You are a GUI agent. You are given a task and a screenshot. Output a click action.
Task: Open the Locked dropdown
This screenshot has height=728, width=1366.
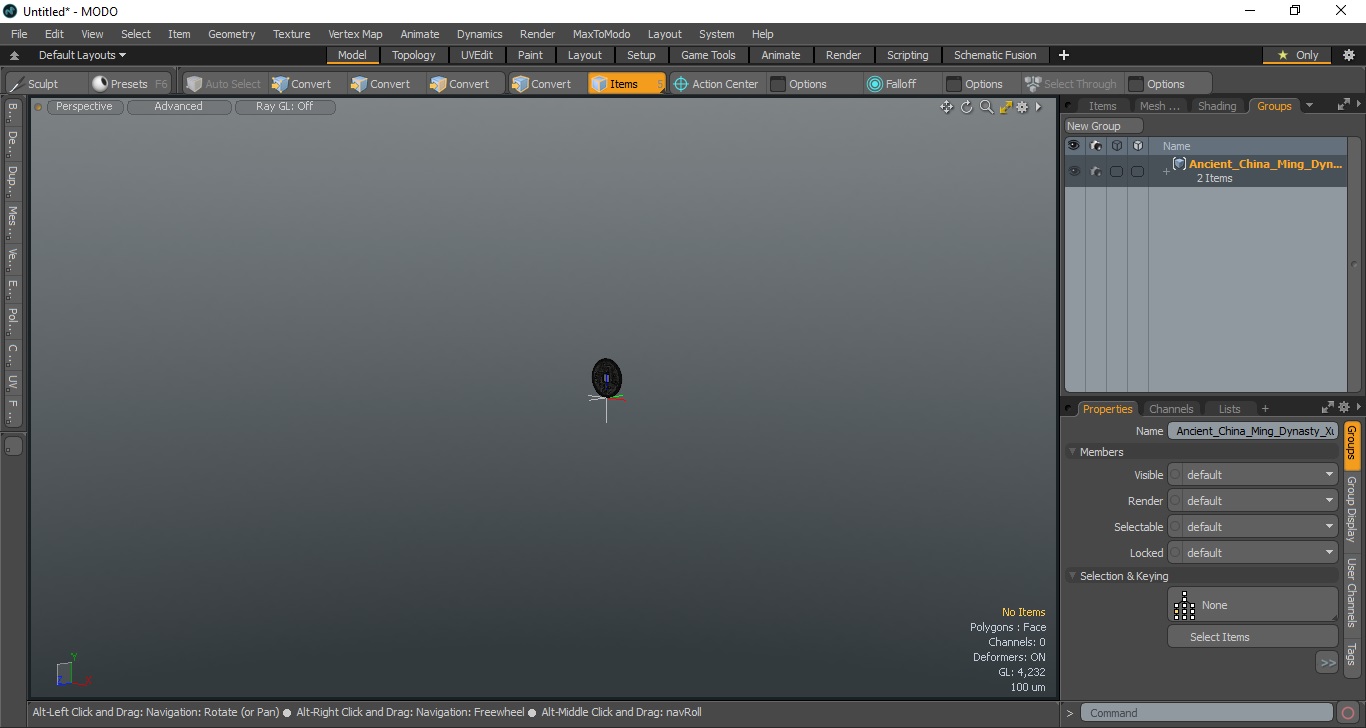[1253, 553]
